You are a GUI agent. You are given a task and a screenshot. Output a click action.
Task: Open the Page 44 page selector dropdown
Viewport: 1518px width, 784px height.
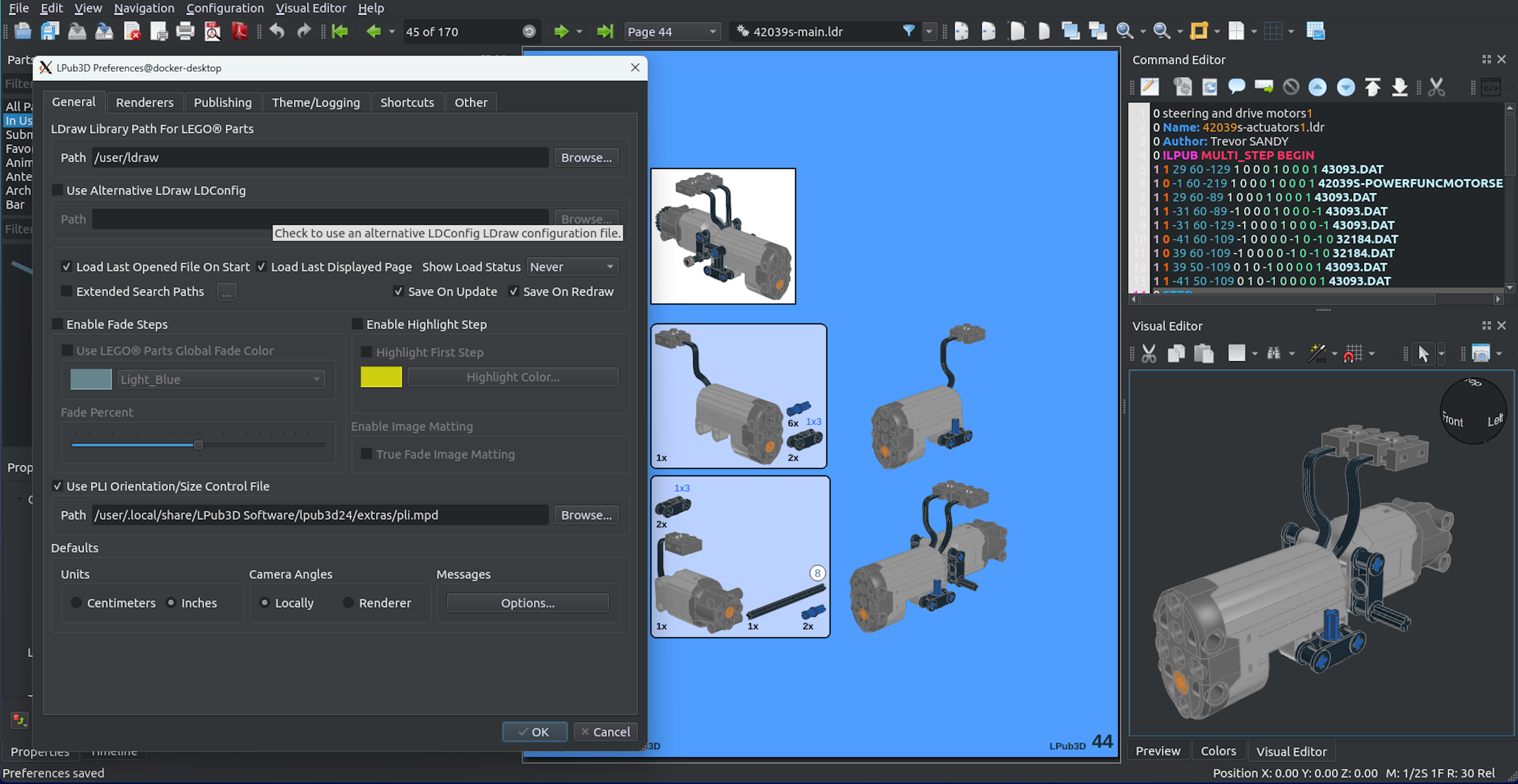coord(672,31)
